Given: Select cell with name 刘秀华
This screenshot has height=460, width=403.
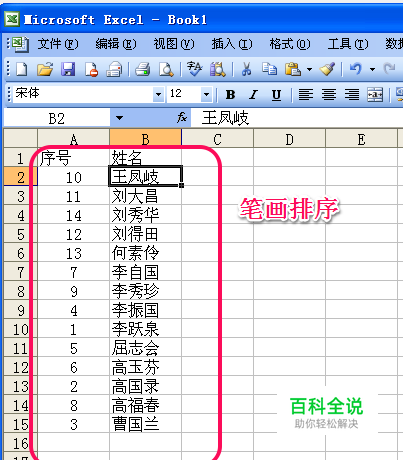Looking at the screenshot, I should point(146,215).
